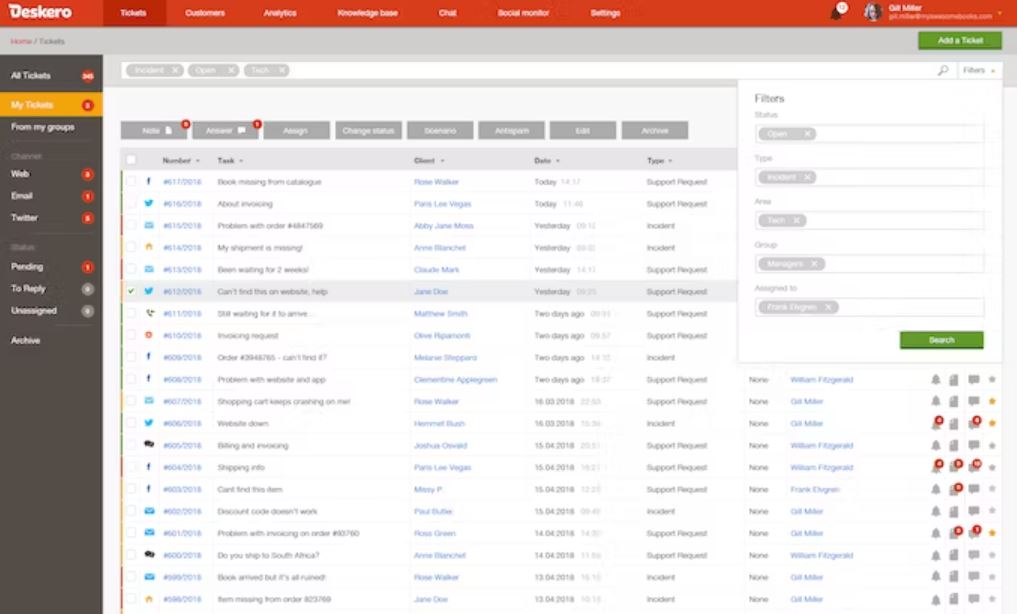Screen dimensions: 1017x614
Task: Open the user account menu arrow
Action: [x=999, y=13]
